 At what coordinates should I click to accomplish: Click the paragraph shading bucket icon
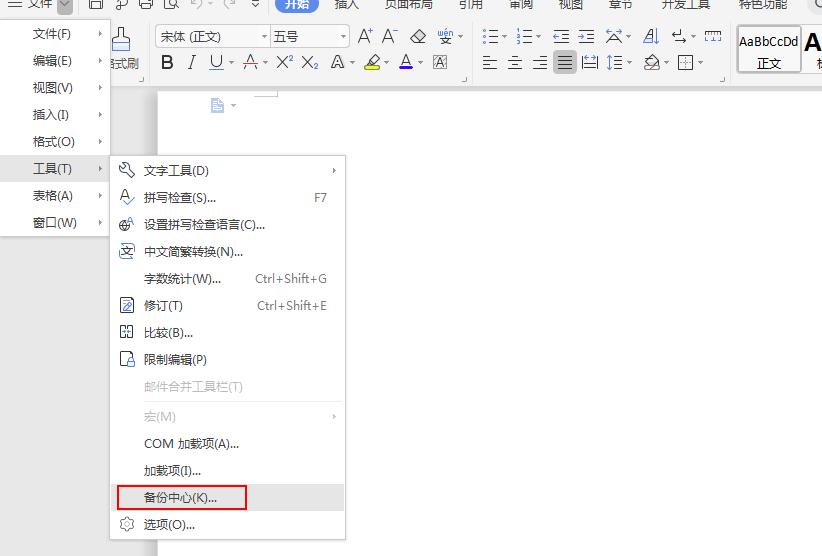click(652, 62)
